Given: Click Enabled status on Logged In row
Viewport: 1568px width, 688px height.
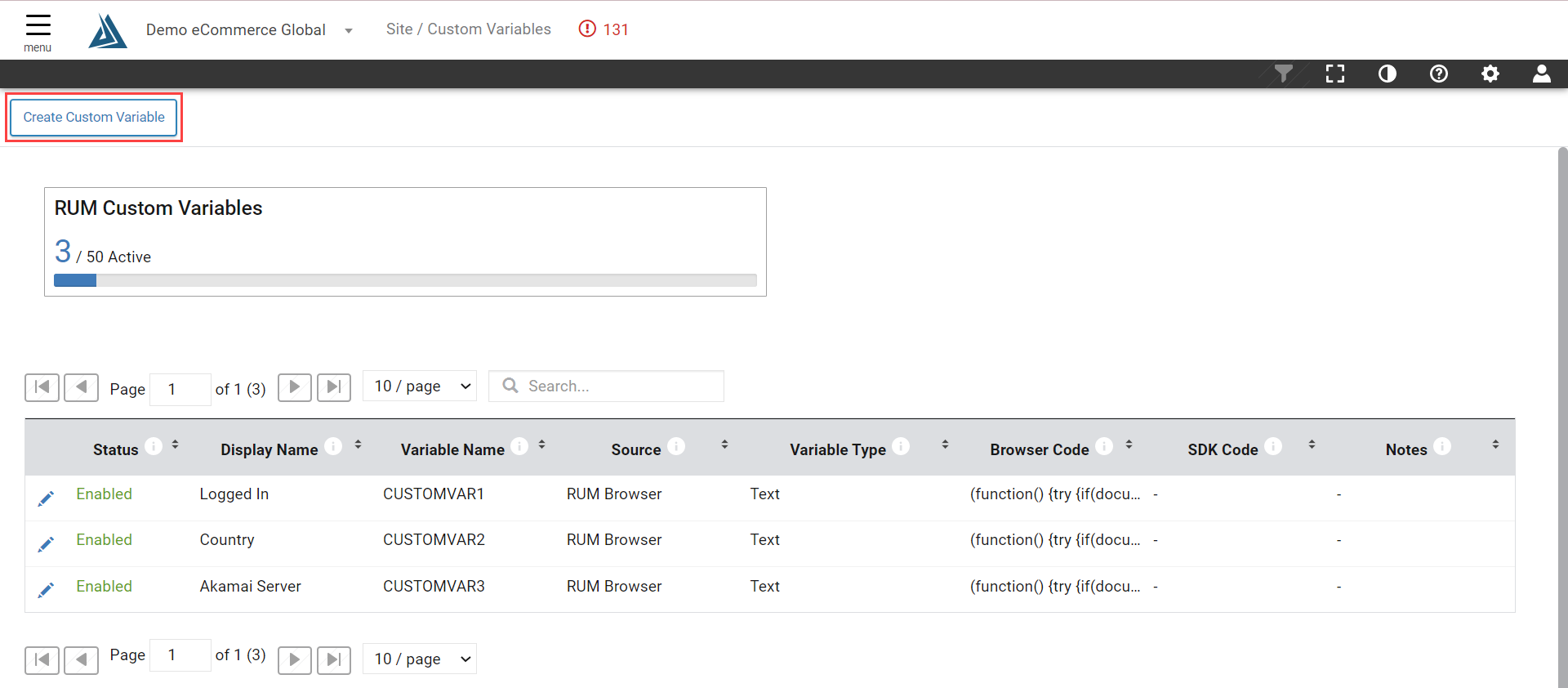Looking at the screenshot, I should (104, 494).
